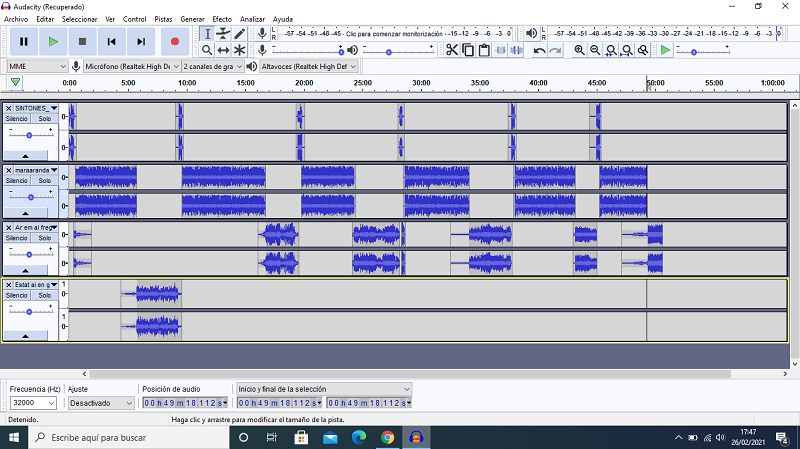Select the Draw pencil tool
Viewport: 800px width, 449px height.
pos(240,34)
